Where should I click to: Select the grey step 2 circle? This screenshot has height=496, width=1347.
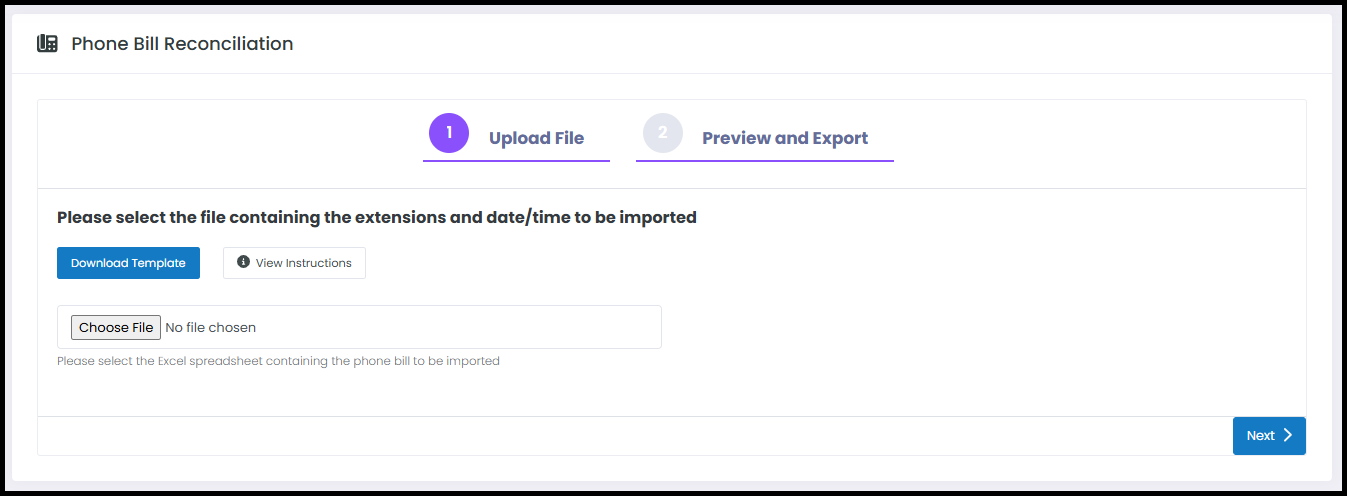coord(662,133)
